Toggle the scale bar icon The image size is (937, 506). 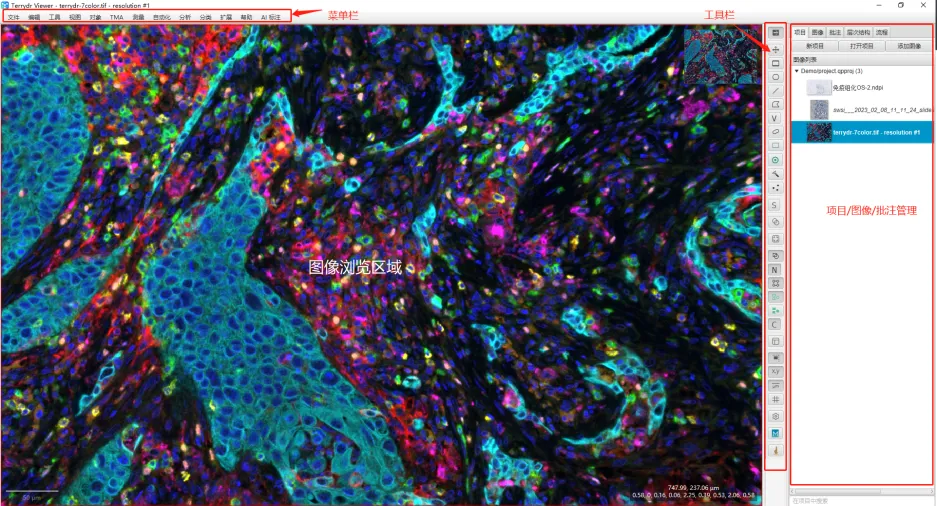pyautogui.click(x=776, y=385)
